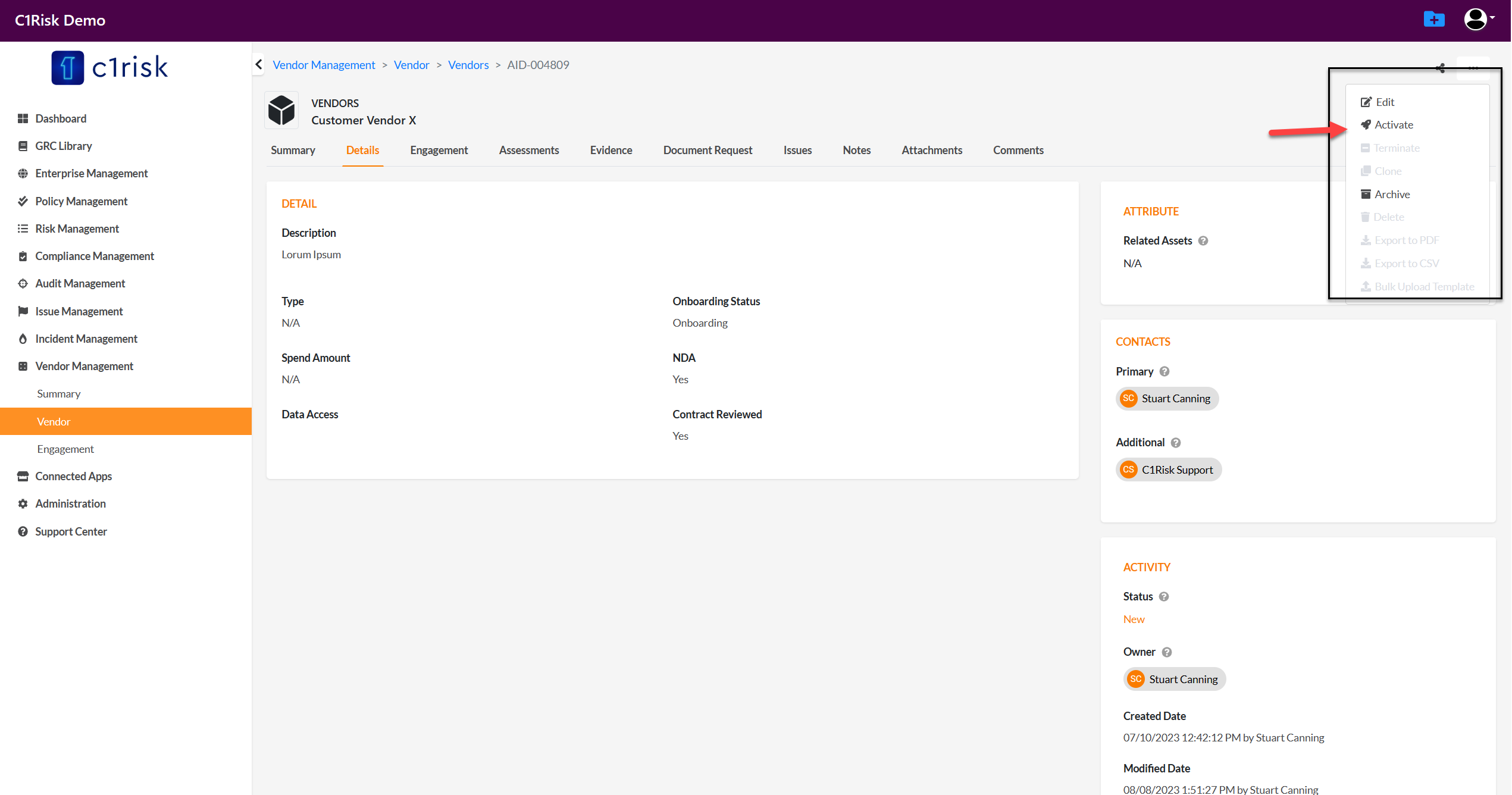The height and width of the screenshot is (795, 1512).
Task: Open Engagement under Vendor Management sidebar
Action: (x=65, y=449)
